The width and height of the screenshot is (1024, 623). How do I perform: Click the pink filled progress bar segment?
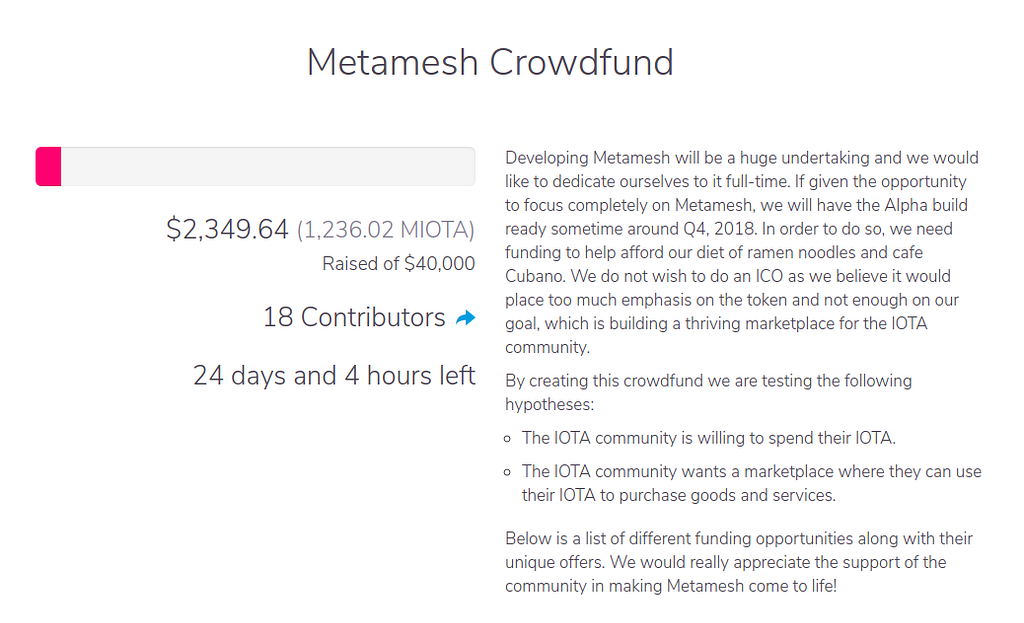[49, 166]
